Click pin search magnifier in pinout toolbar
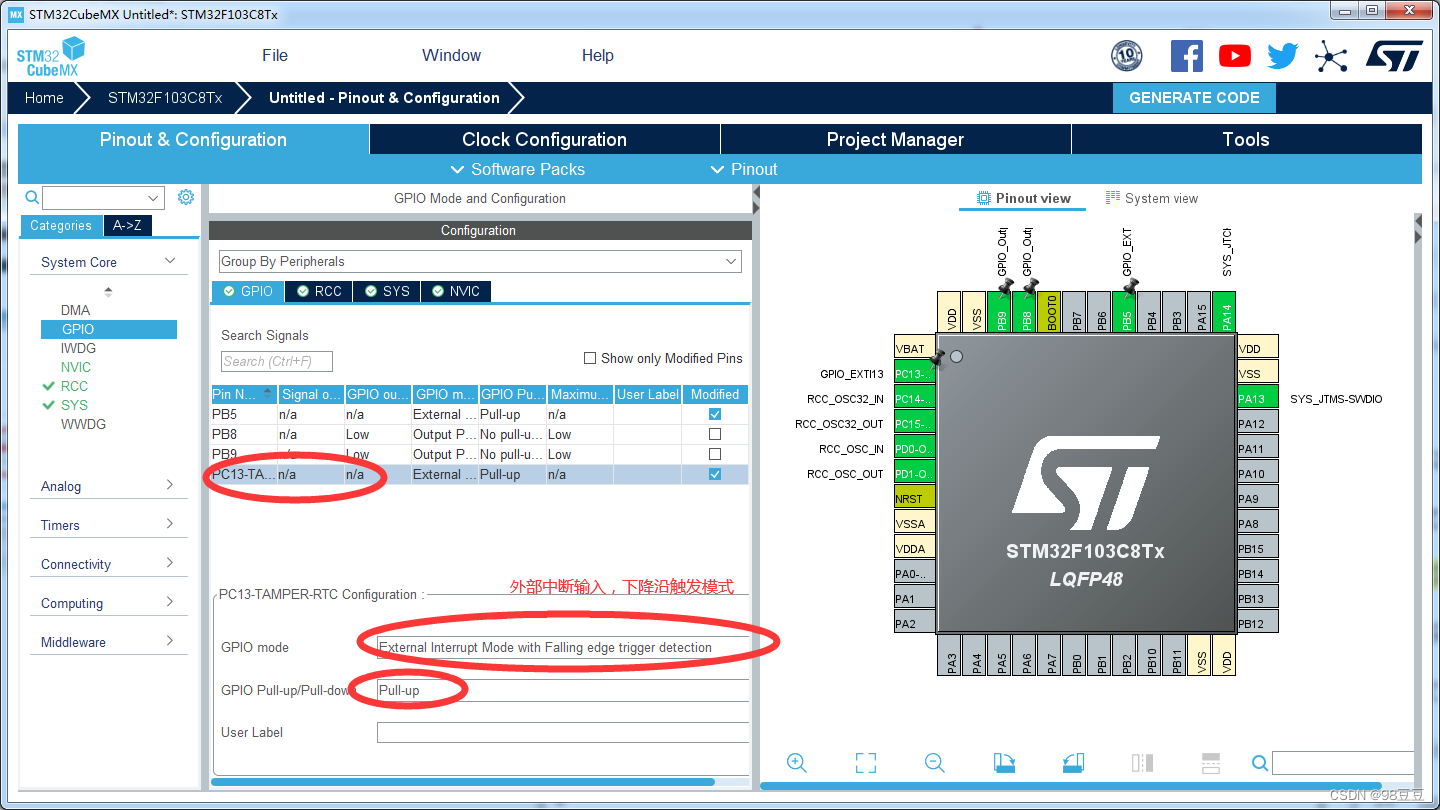1440x810 pixels. tap(1260, 764)
